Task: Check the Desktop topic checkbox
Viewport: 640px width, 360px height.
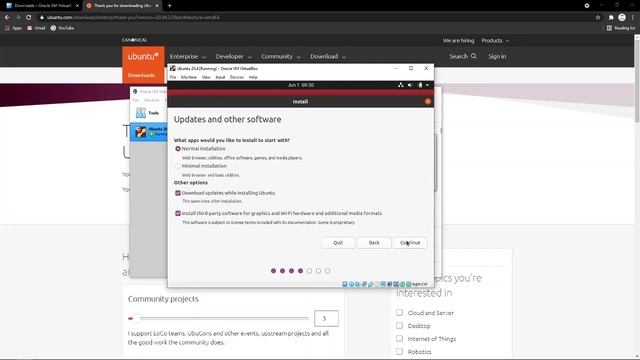Action: [399, 326]
